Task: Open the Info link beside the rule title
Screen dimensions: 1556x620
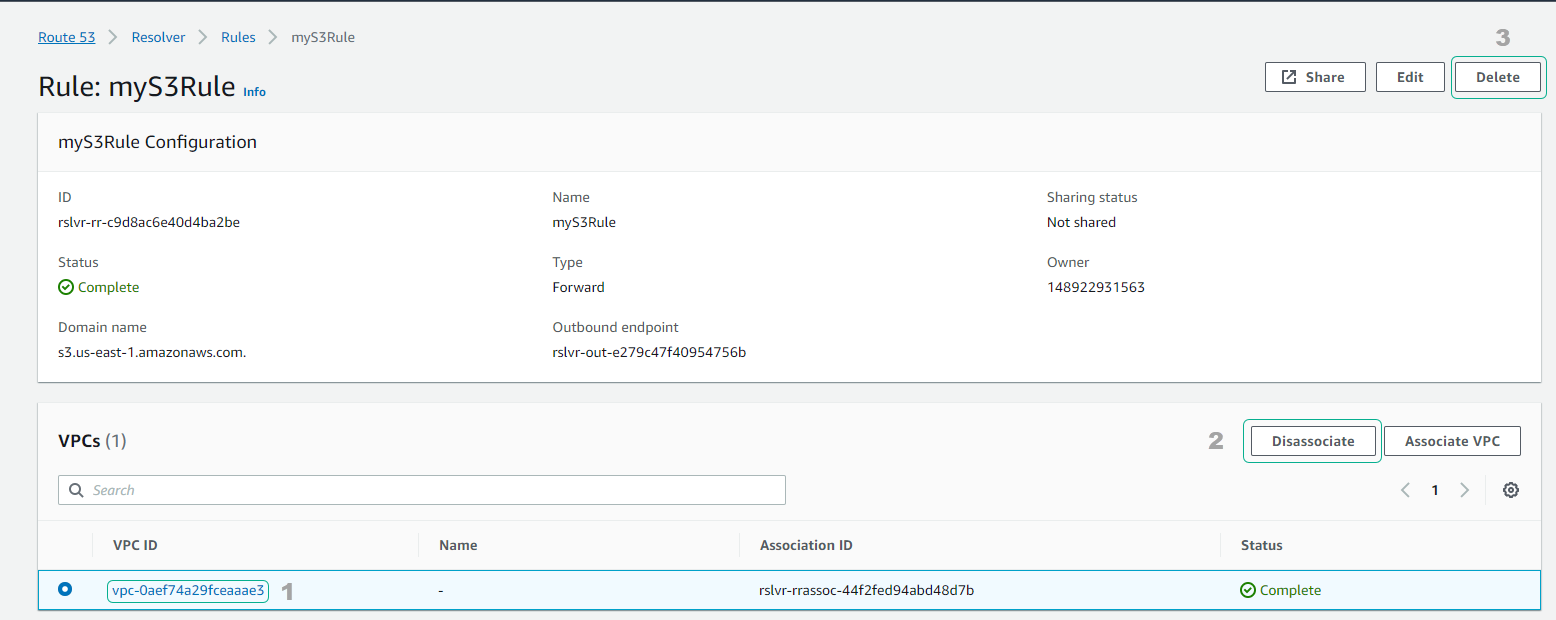Action: click(255, 92)
